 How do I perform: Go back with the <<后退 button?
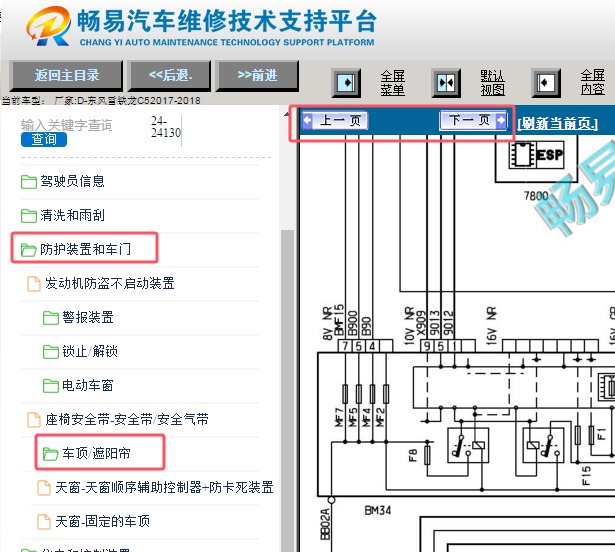tap(169, 75)
